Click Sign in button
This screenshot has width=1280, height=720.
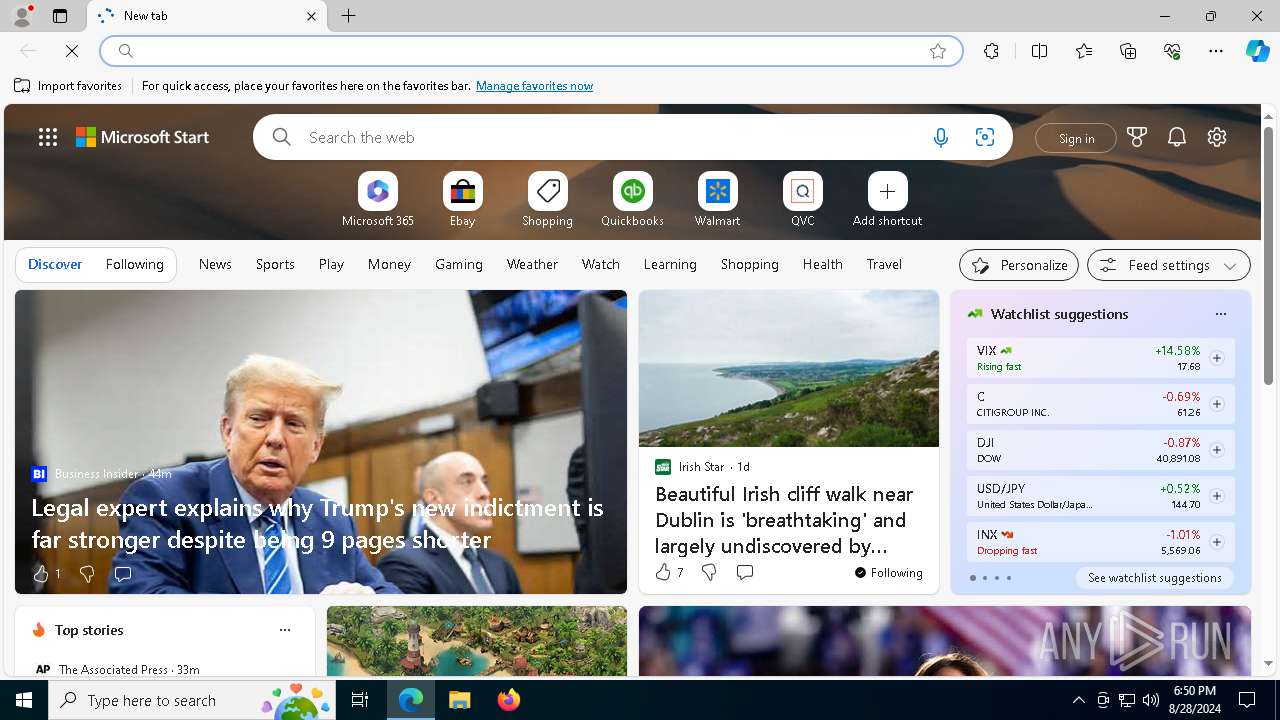(1076, 138)
